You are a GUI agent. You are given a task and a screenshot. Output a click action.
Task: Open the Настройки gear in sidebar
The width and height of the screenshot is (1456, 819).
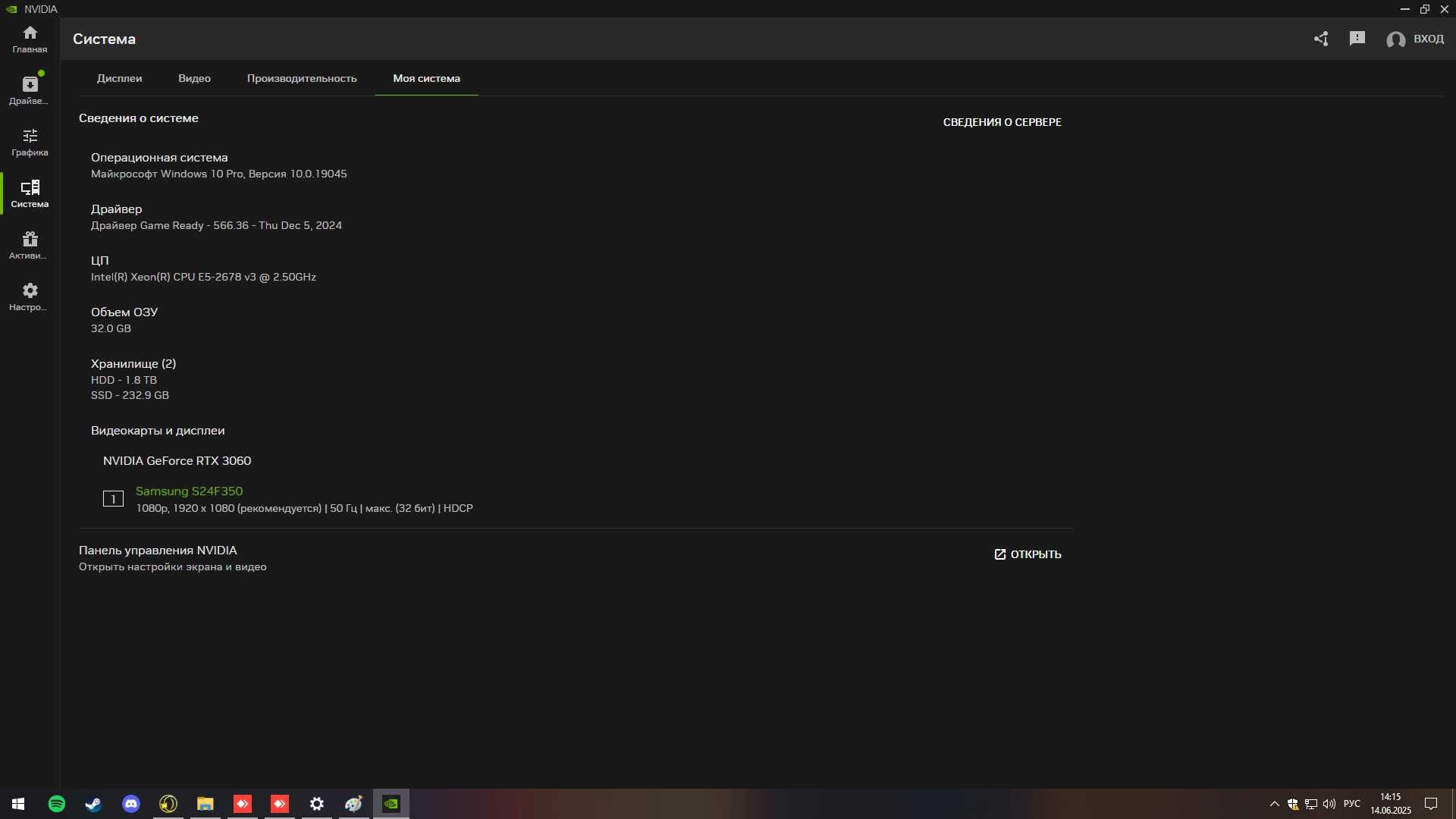30,297
